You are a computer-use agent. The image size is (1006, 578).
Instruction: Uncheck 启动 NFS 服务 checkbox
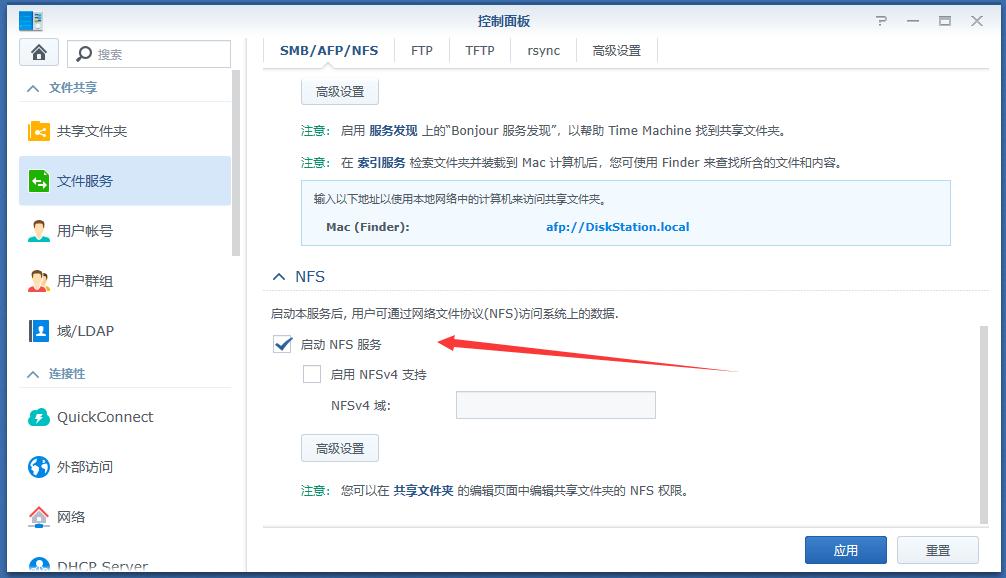pyautogui.click(x=281, y=344)
